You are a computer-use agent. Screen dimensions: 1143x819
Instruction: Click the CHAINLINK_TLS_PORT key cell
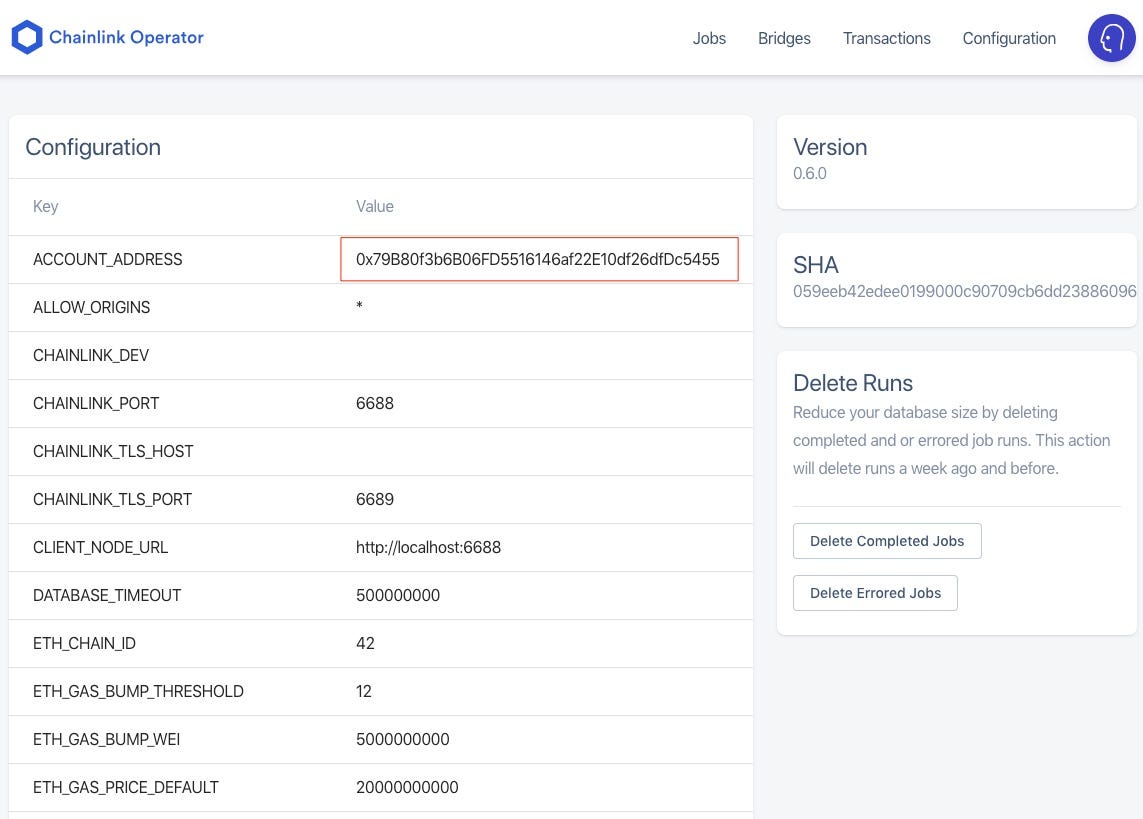[x=112, y=500]
